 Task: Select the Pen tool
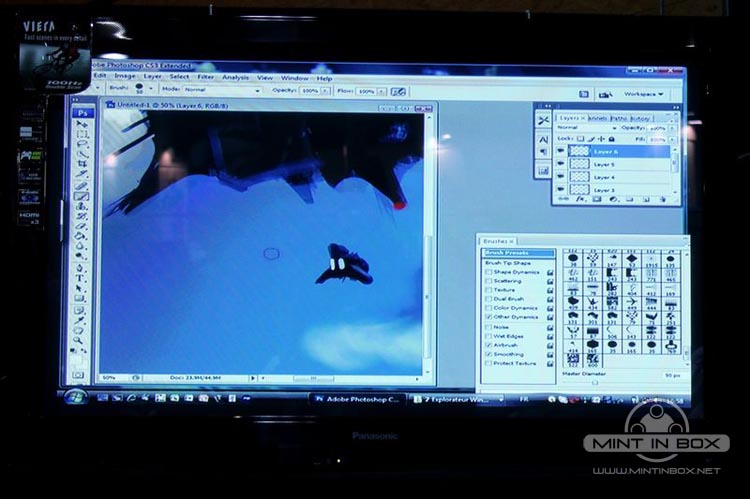pos(79,267)
